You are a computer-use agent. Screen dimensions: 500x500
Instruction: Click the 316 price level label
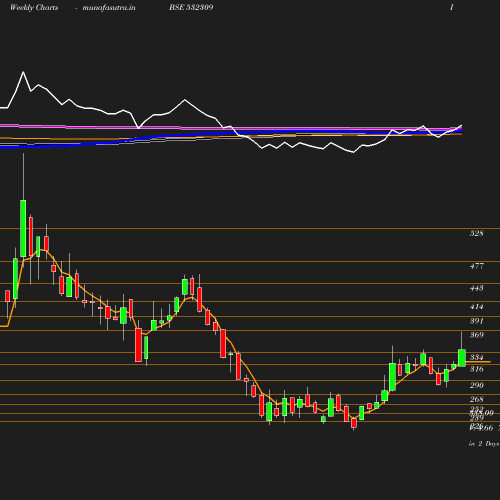(476, 369)
